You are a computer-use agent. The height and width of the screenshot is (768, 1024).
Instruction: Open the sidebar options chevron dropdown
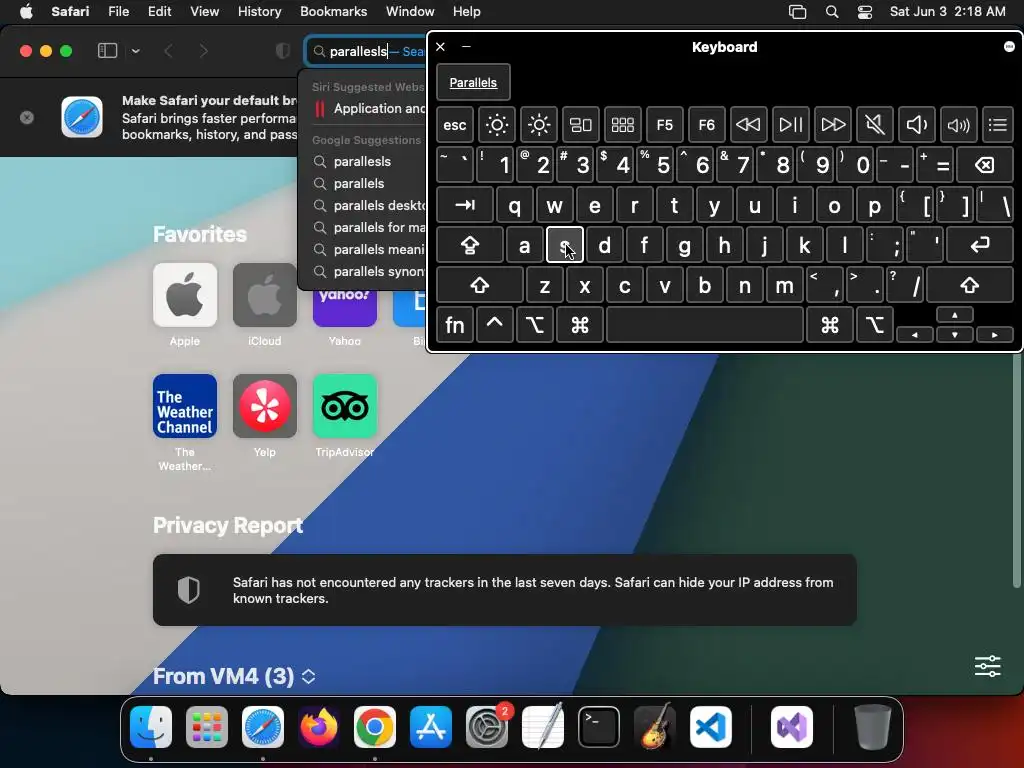tap(136, 51)
